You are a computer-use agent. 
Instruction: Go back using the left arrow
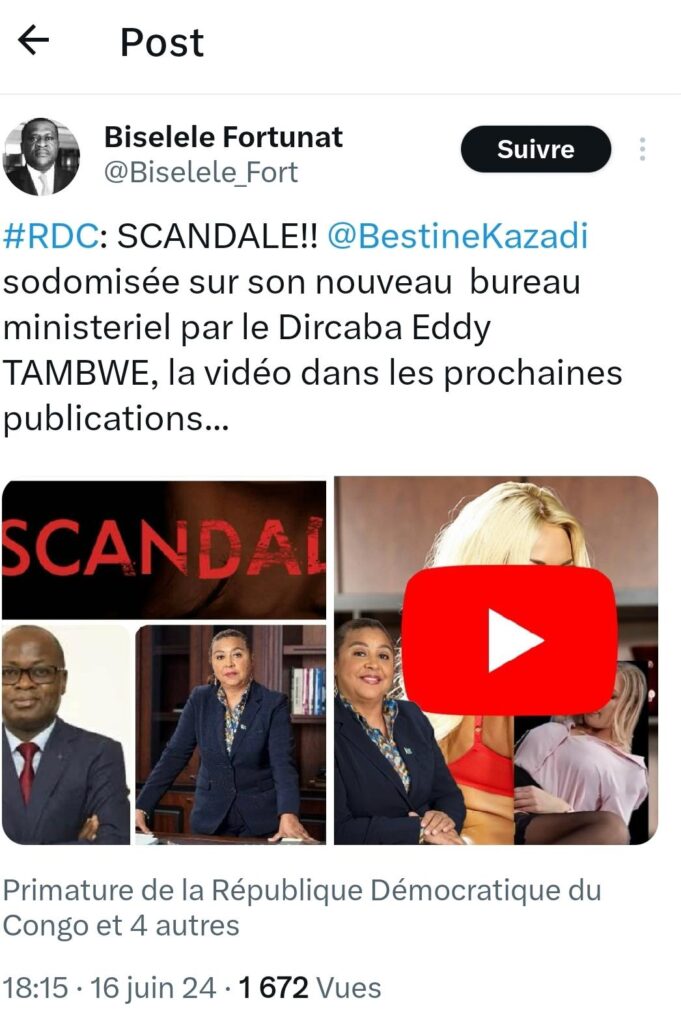coord(33,40)
